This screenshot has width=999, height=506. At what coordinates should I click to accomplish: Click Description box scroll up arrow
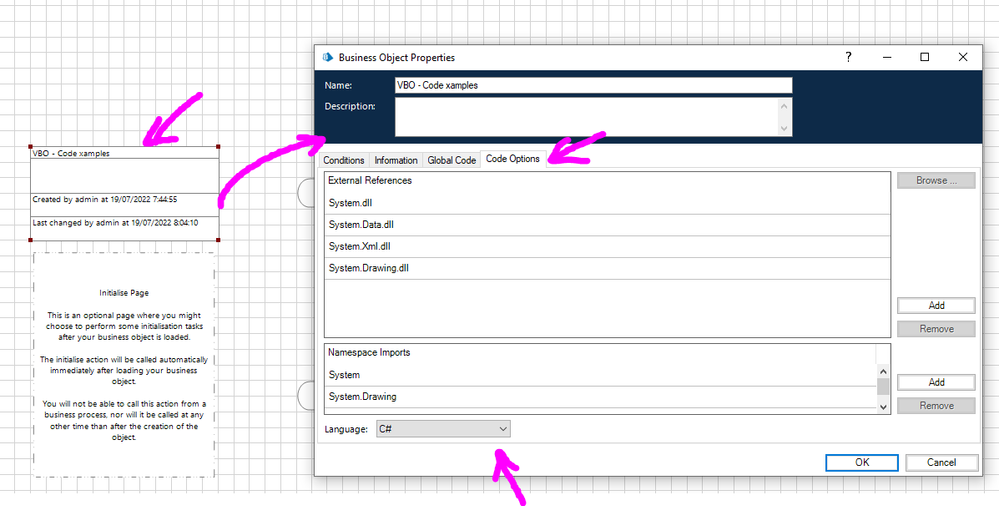tap(785, 106)
